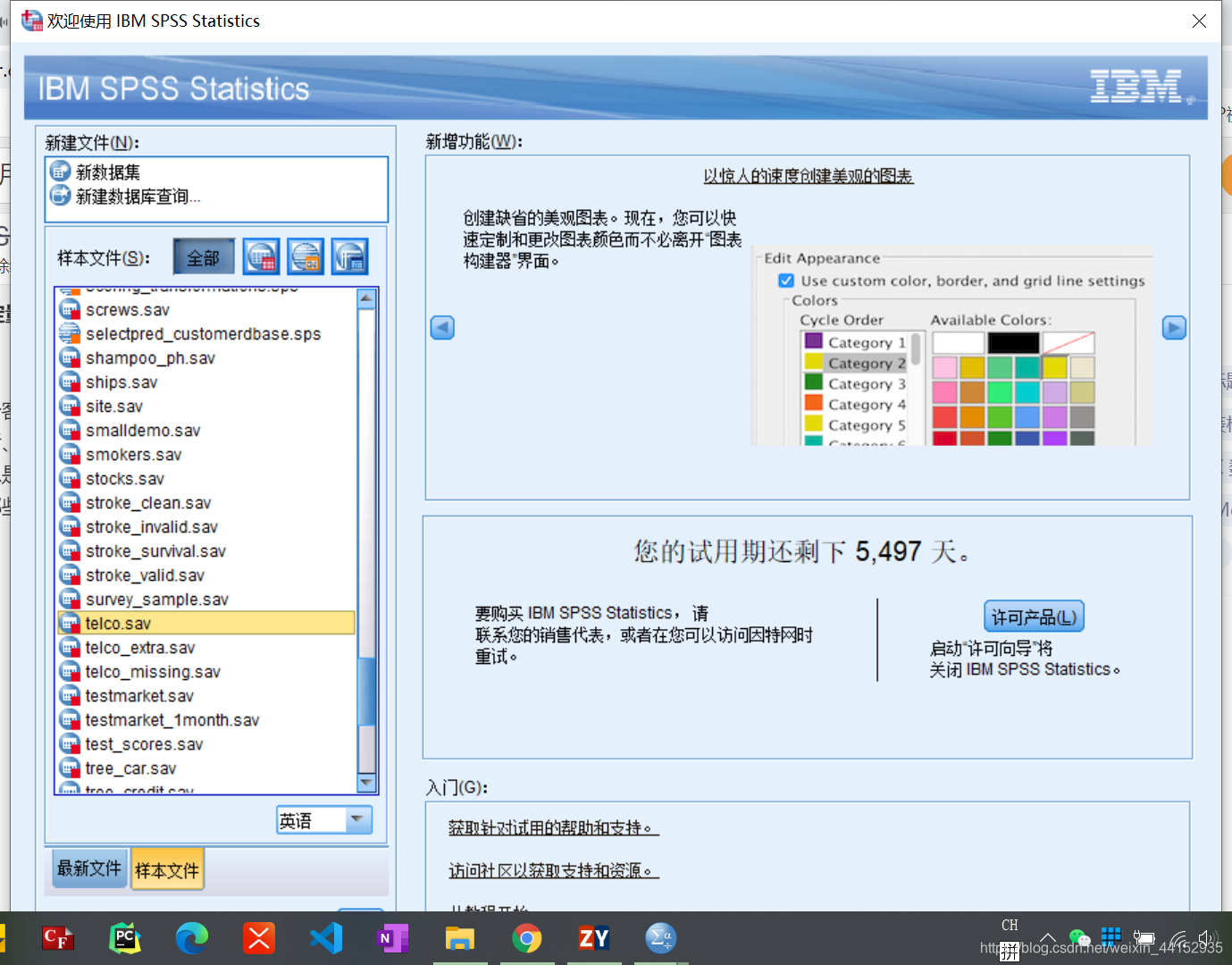
Task: Click the syntax file icon beside selectpred_customerdbase.sps
Action: (70, 333)
